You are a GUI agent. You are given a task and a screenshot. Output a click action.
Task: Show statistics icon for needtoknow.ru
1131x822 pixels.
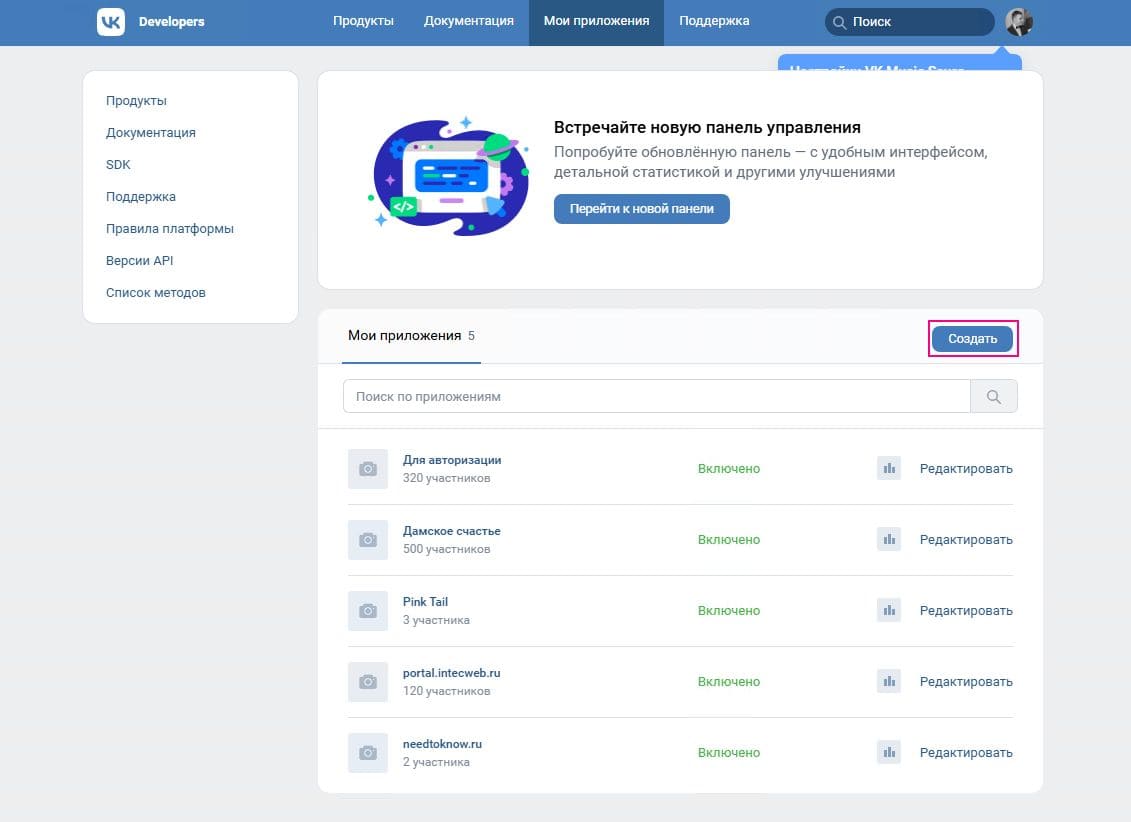coord(888,752)
